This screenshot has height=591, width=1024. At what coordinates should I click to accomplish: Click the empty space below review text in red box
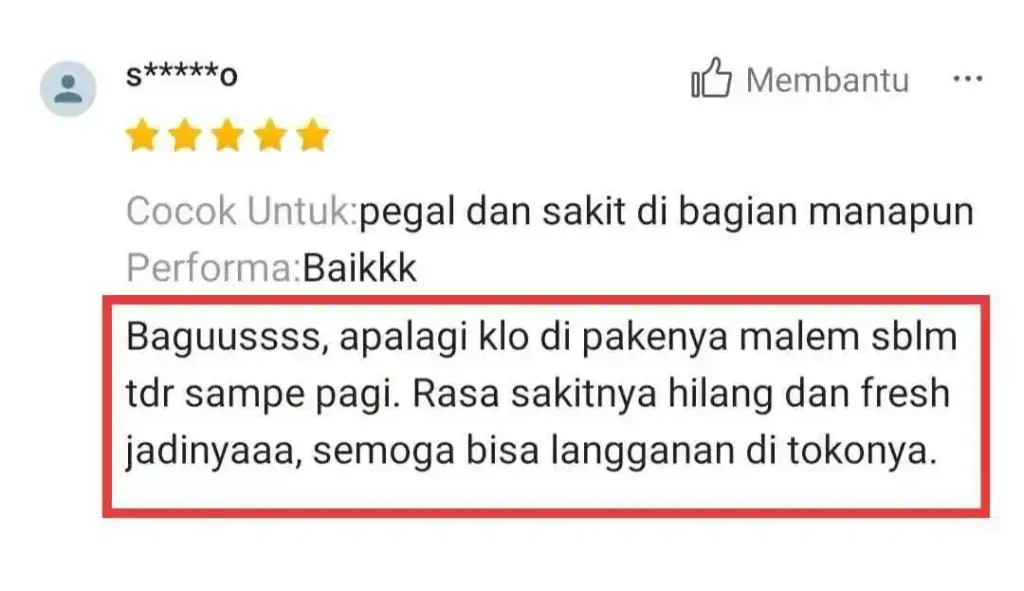(x=546, y=490)
